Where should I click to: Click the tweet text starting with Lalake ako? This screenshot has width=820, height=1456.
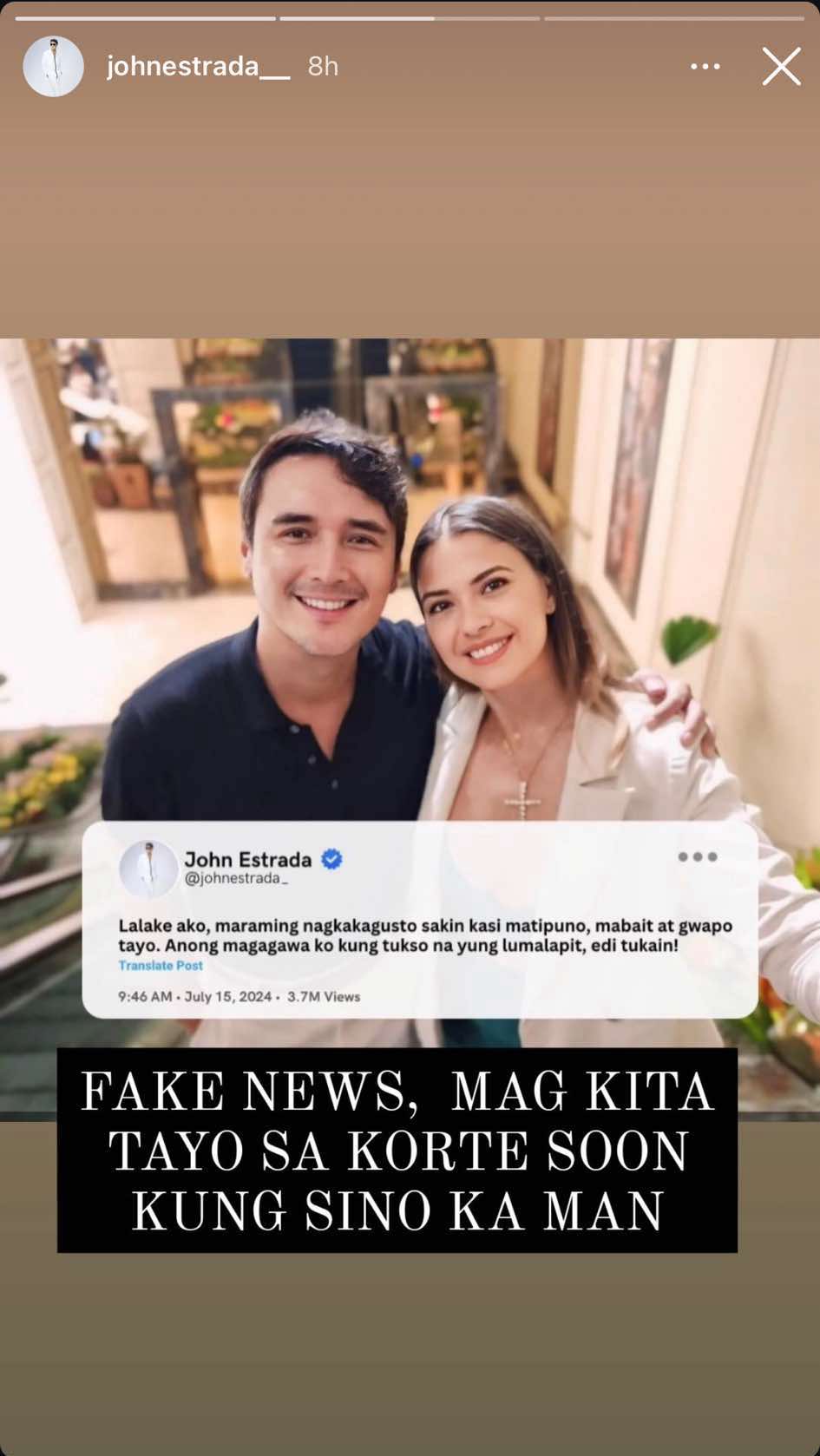pos(425,935)
